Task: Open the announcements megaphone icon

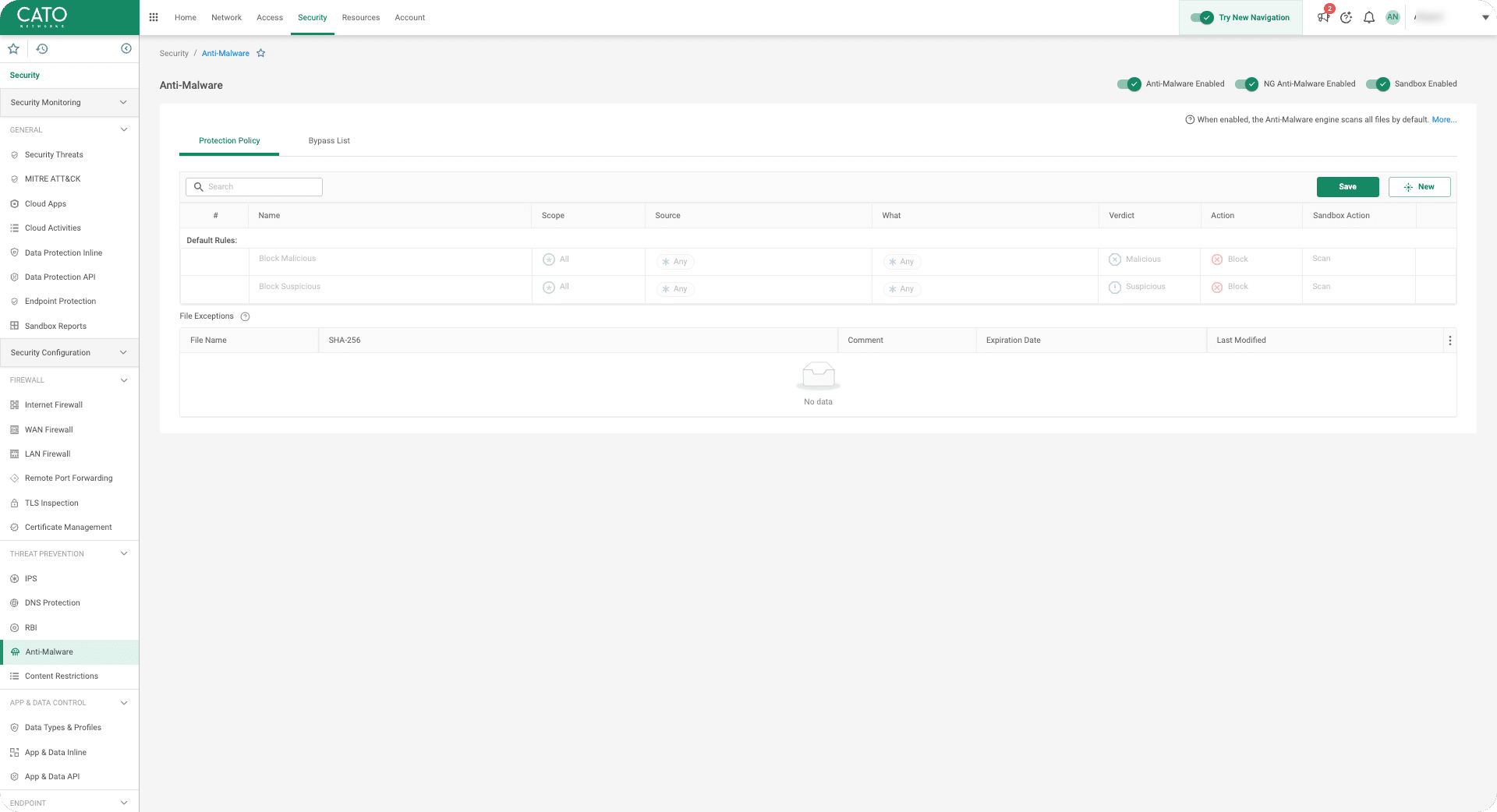Action: [1323, 17]
